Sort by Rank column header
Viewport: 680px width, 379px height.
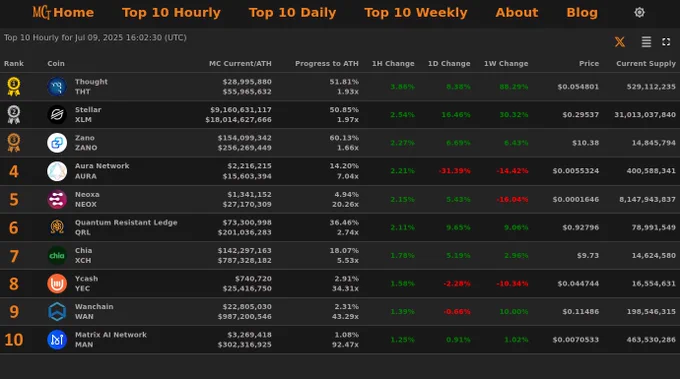click(14, 63)
